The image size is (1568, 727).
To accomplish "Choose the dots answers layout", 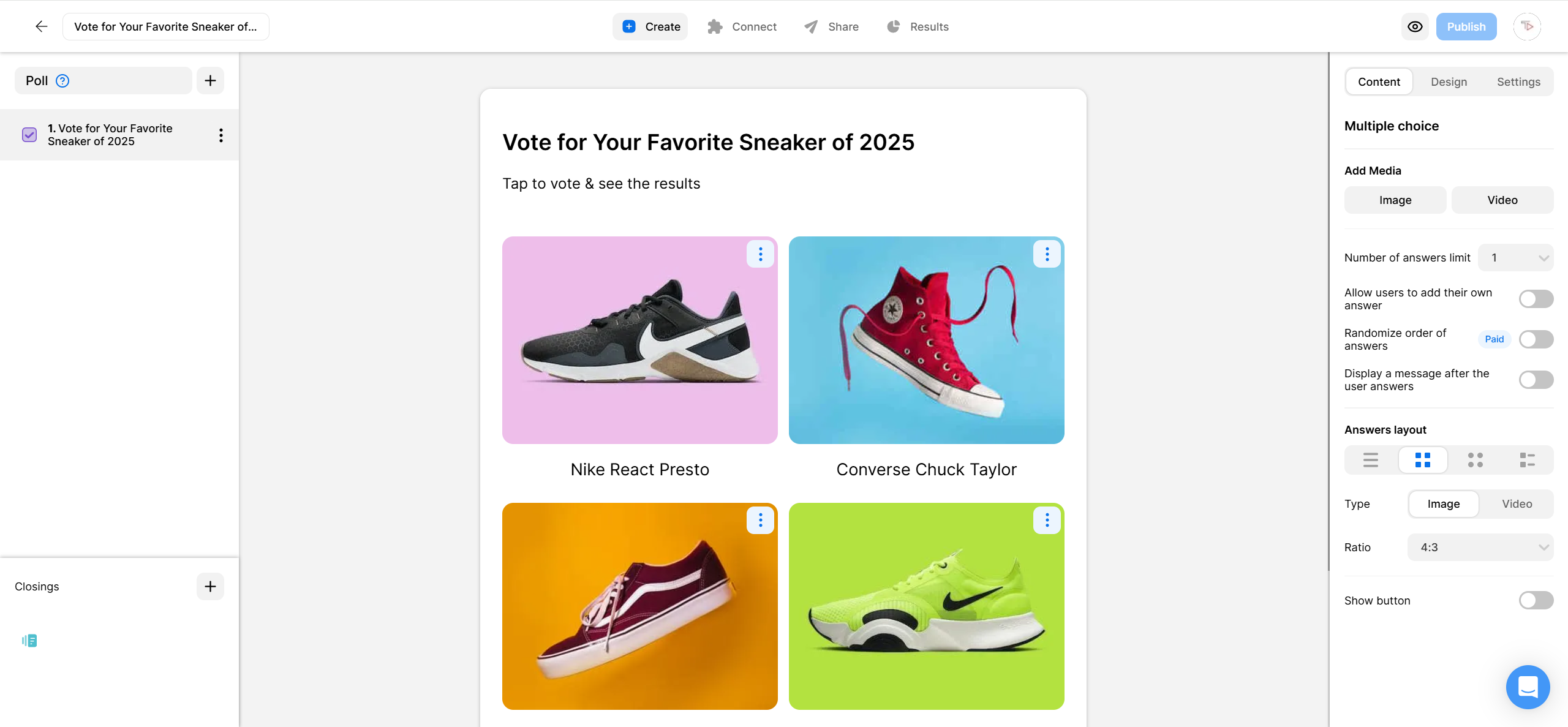I will 1476,459.
